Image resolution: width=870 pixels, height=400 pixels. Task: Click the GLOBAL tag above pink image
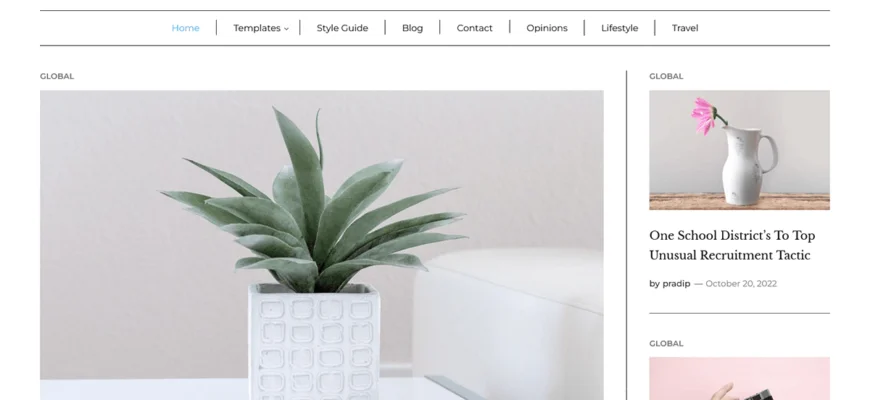[666, 343]
